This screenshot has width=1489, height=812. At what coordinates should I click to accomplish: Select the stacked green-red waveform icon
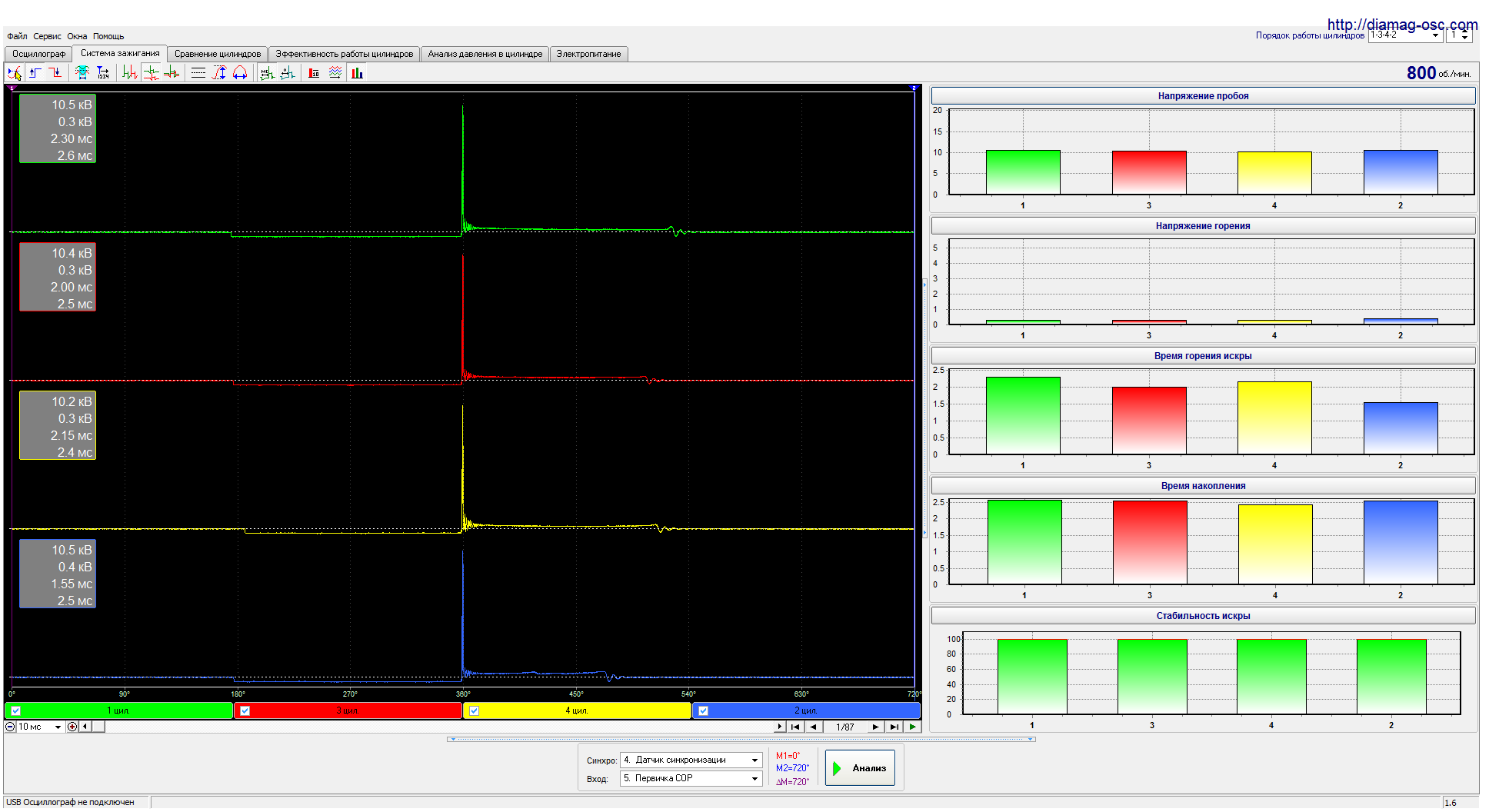point(151,73)
